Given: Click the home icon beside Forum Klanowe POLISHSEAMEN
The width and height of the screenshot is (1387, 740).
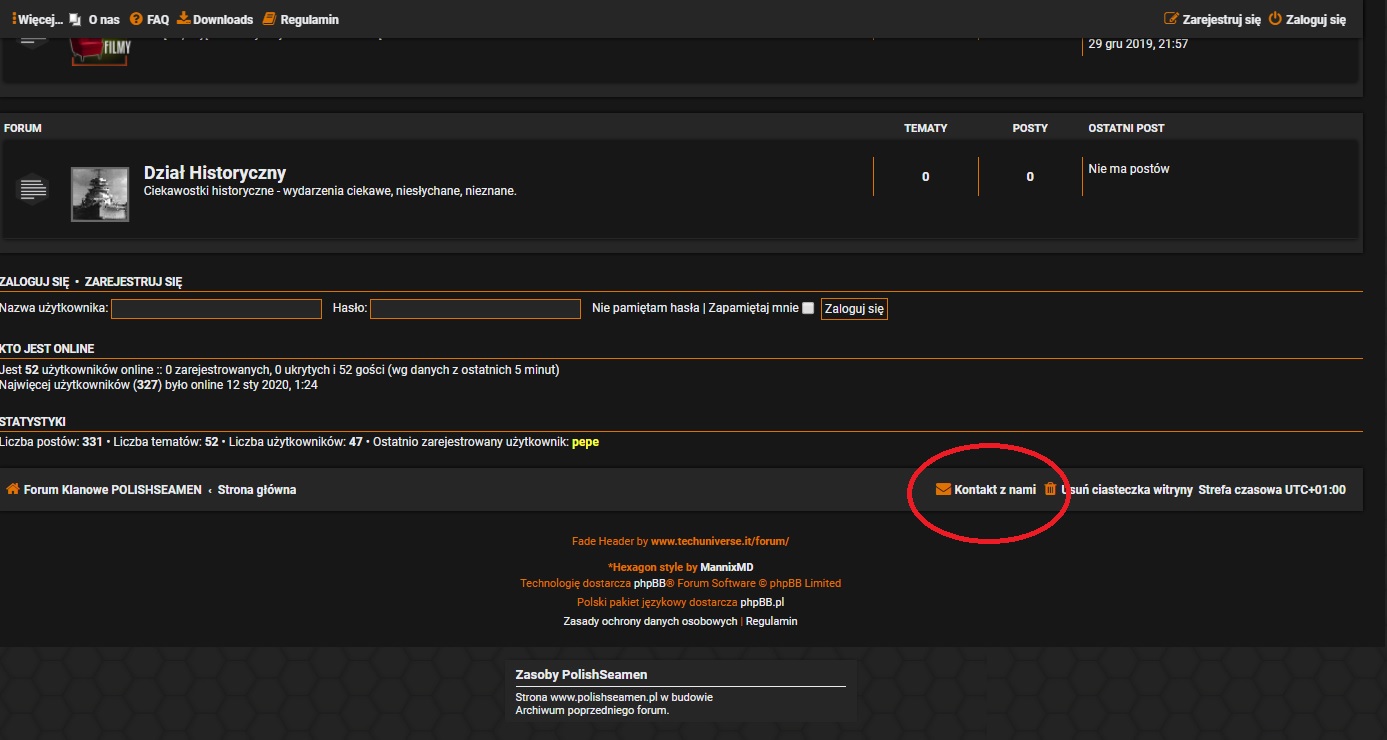Looking at the screenshot, I should pyautogui.click(x=13, y=490).
